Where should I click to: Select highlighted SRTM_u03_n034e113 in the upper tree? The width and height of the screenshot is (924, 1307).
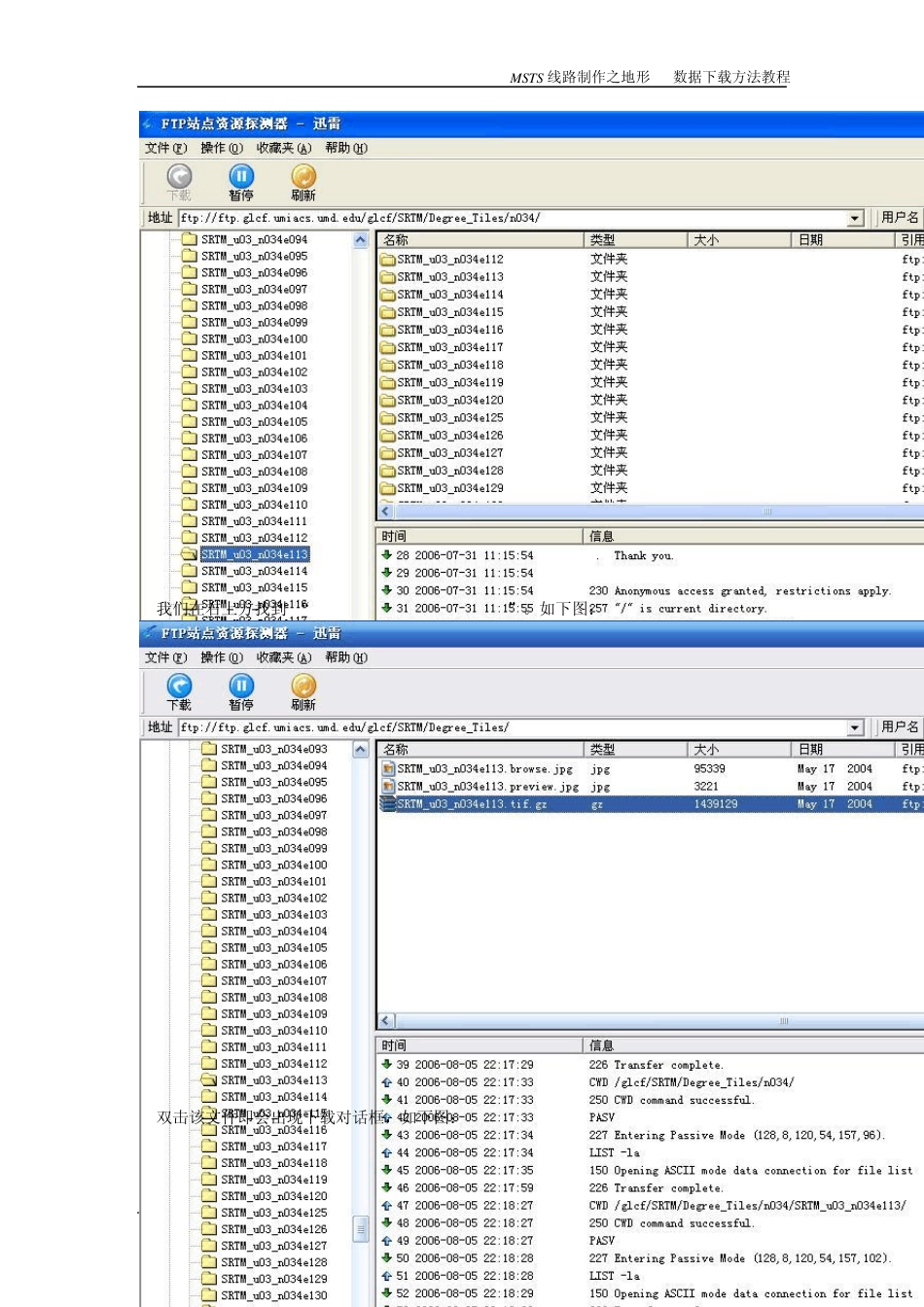254,554
